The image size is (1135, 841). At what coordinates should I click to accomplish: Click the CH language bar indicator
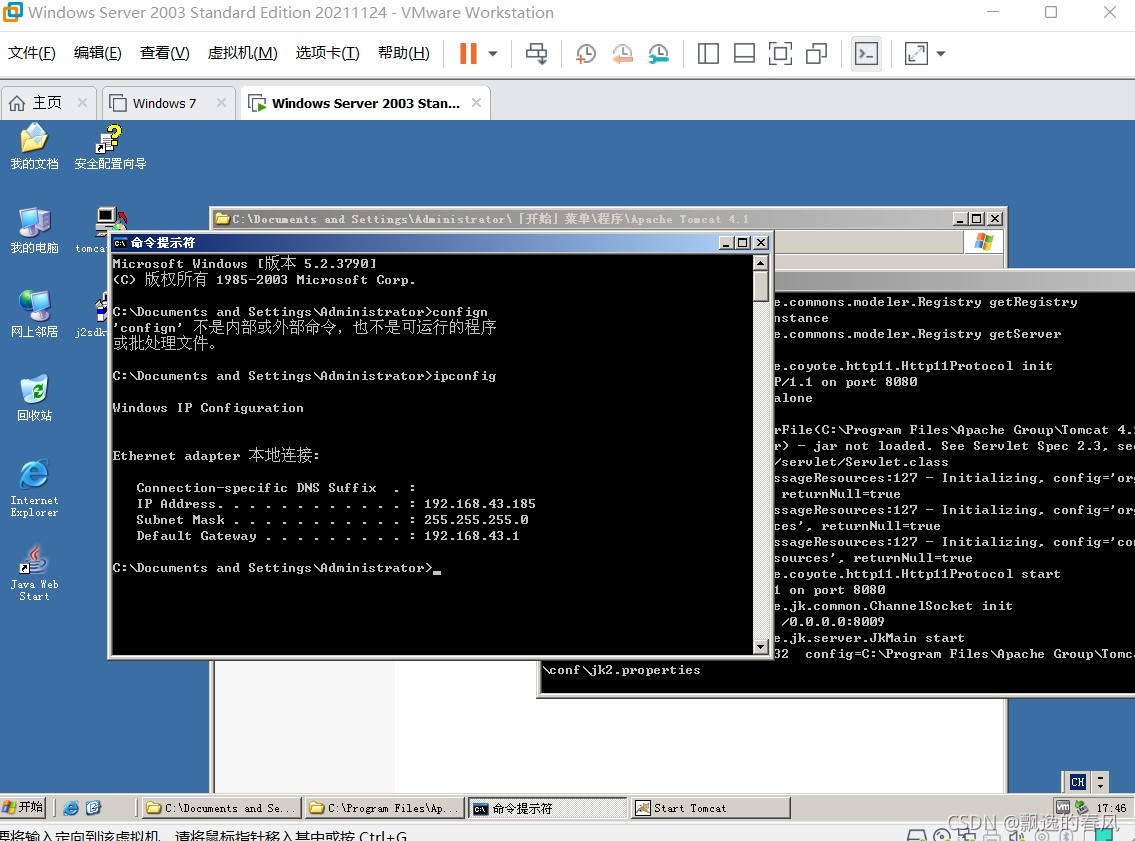(x=1077, y=782)
